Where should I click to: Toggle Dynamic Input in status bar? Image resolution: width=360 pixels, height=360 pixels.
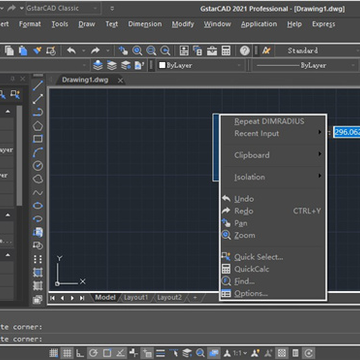pos(147,353)
